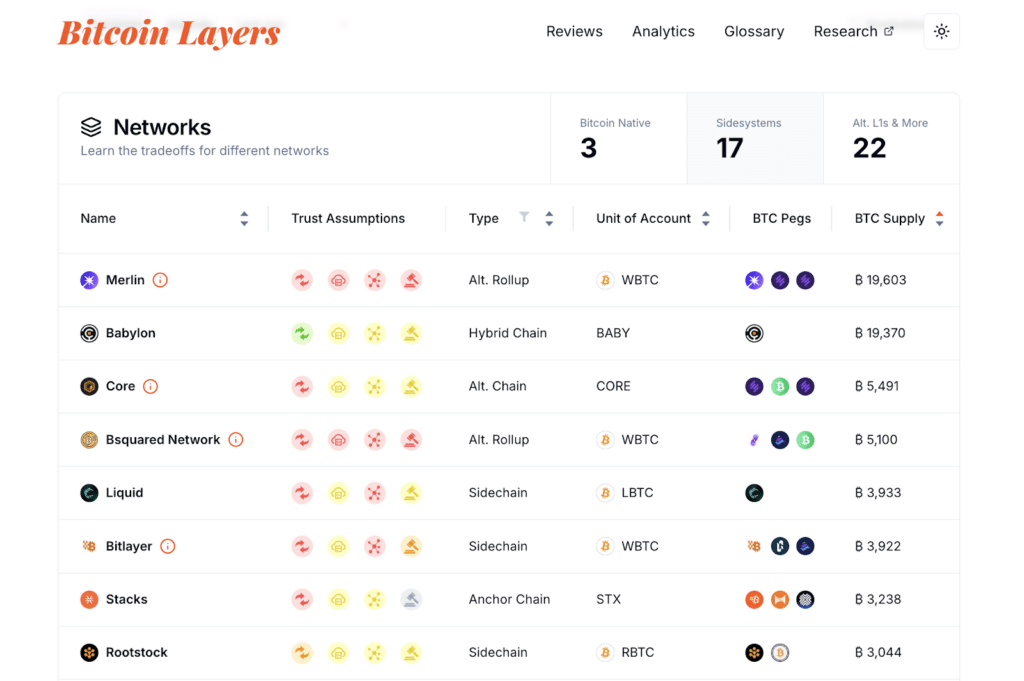Select Rootstock's RBTC unit of account

point(625,652)
